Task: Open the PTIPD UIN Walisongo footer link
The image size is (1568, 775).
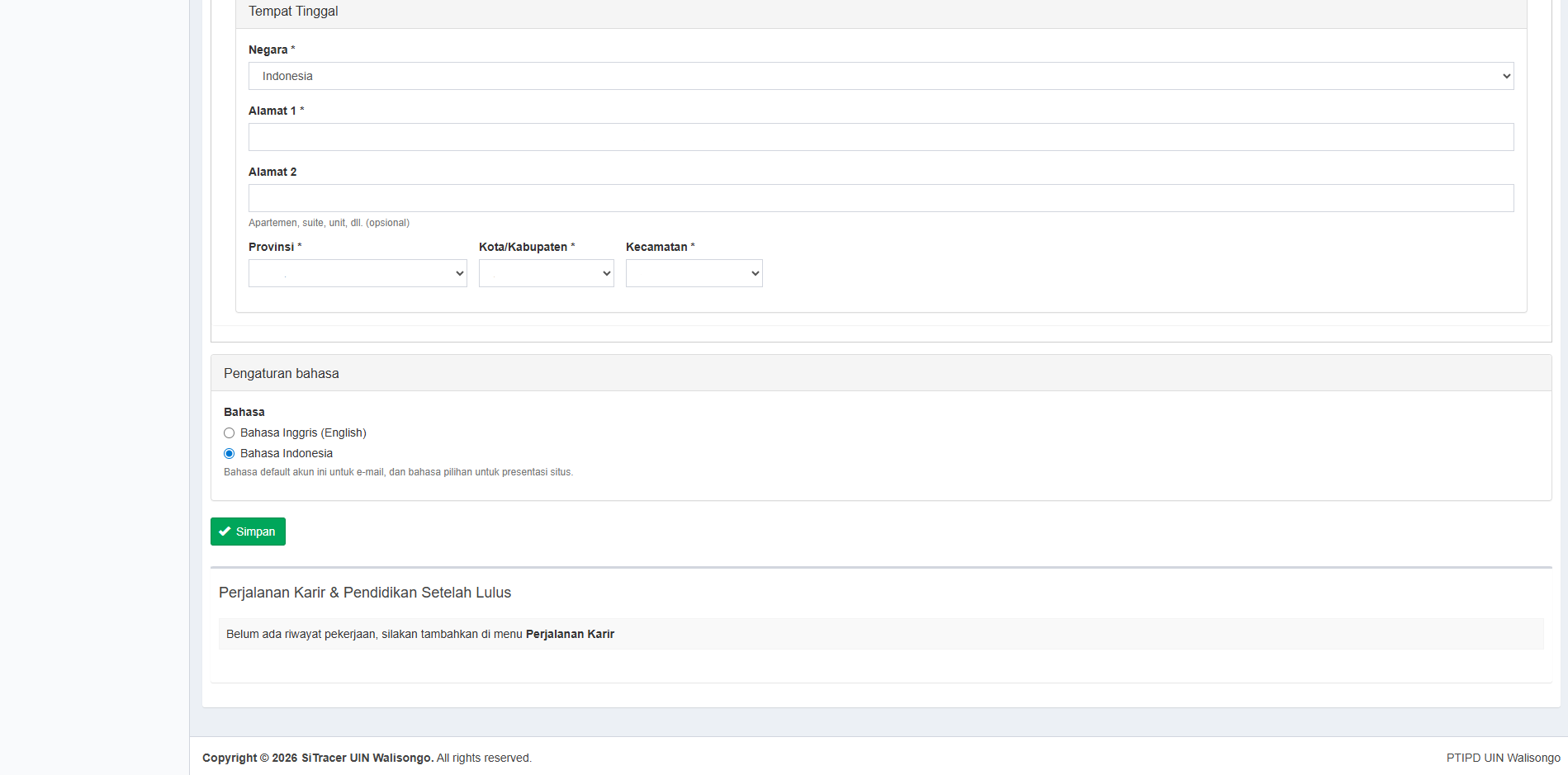Action: (x=1503, y=758)
